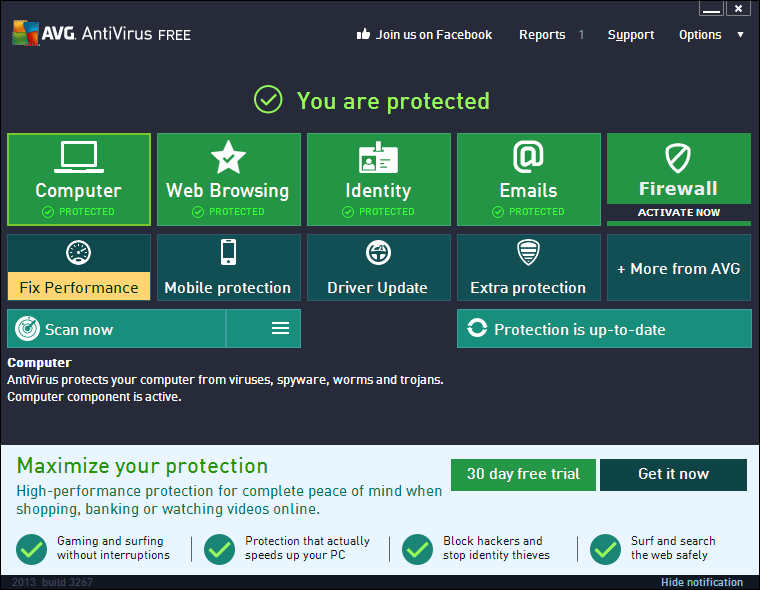Start a scan with Scan now
Screen dimensions: 760x590
(116, 329)
